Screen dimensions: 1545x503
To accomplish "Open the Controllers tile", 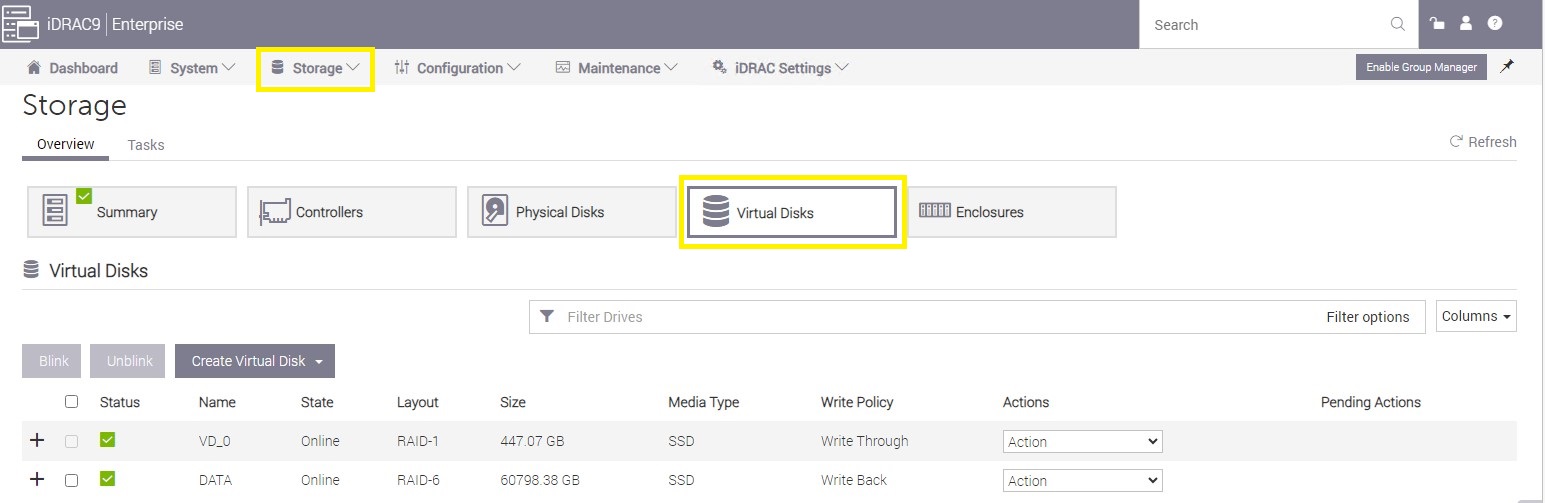I will (x=351, y=212).
